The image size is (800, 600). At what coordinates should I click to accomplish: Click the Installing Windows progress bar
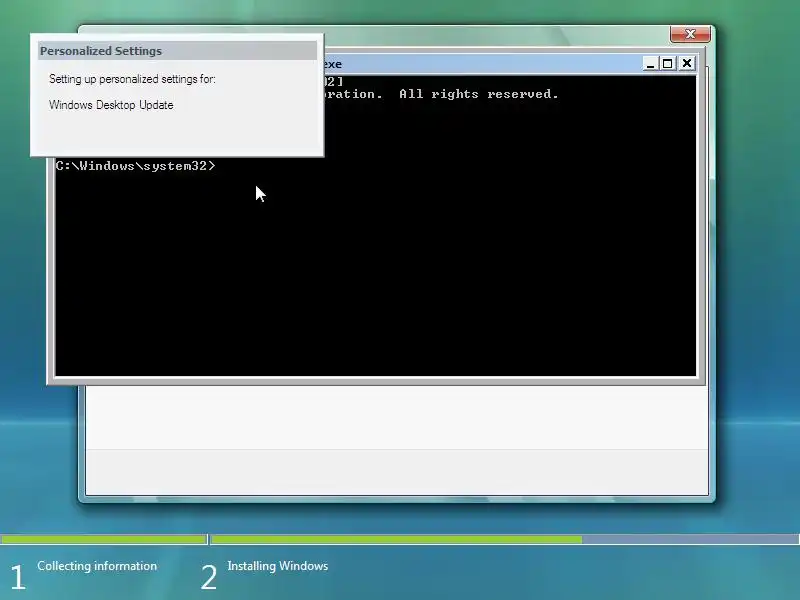505,539
